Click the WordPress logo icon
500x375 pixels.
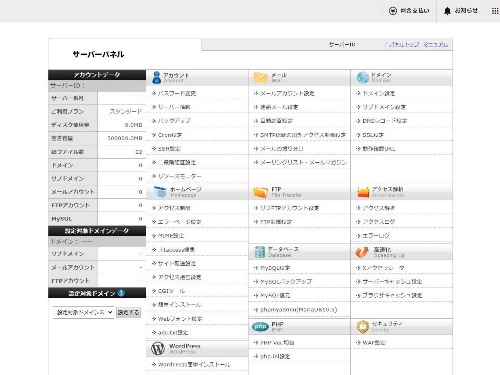point(158,349)
